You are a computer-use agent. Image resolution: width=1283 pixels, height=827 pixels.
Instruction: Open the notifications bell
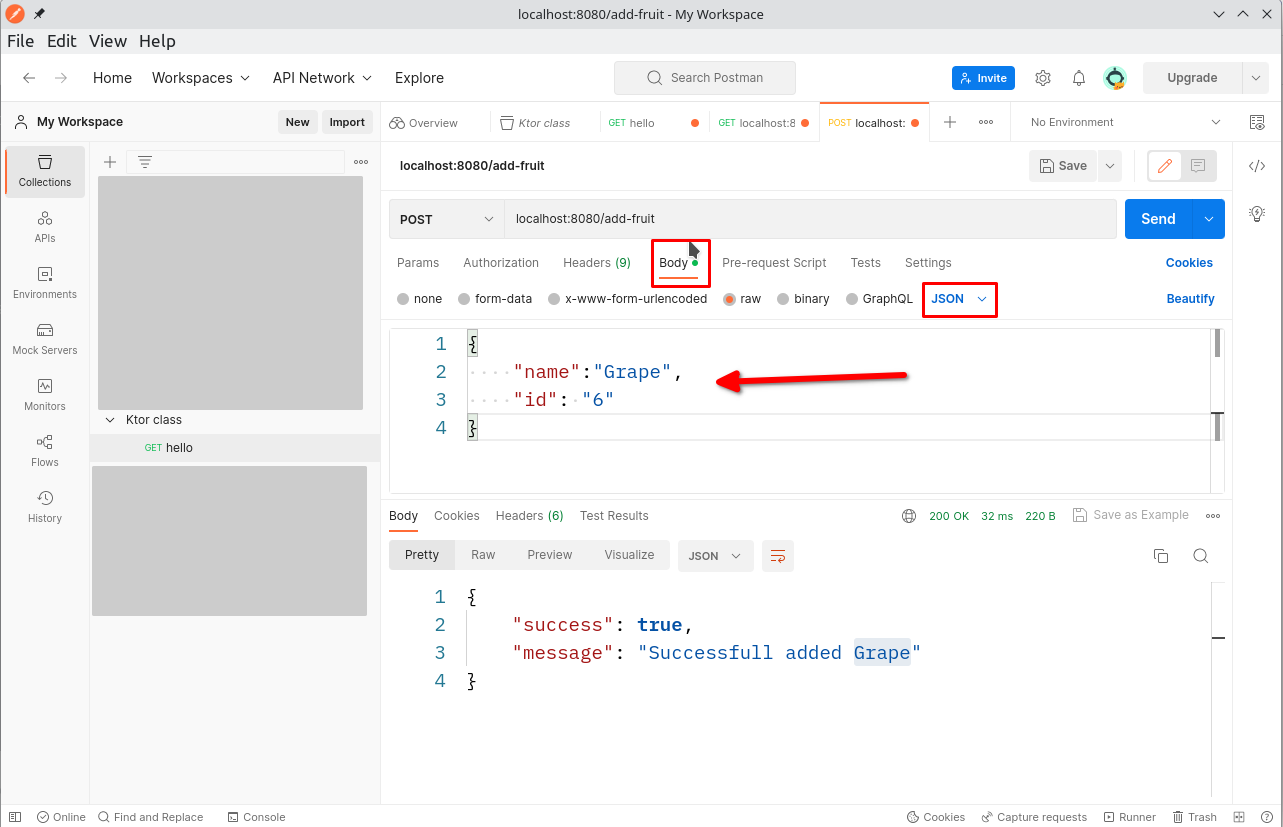click(1079, 78)
